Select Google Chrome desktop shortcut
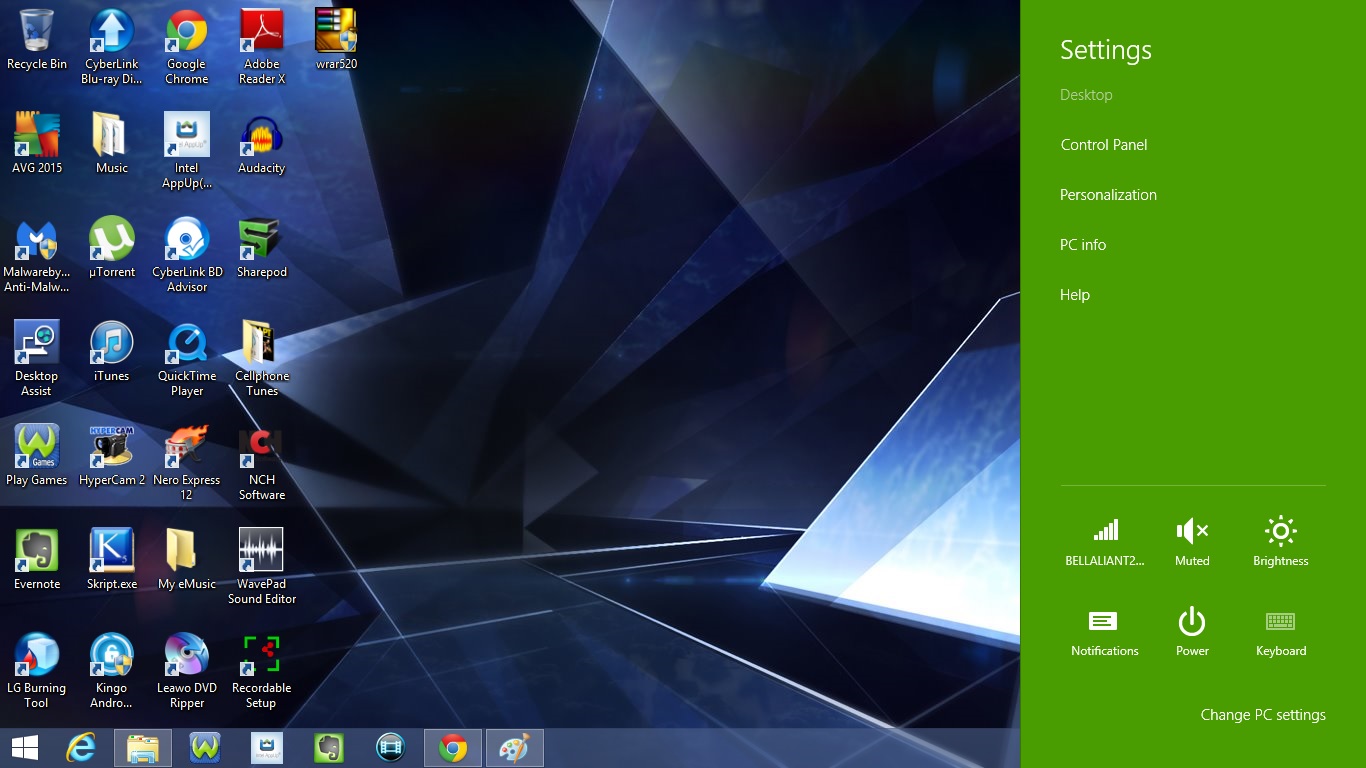1366x768 pixels. coord(187,47)
